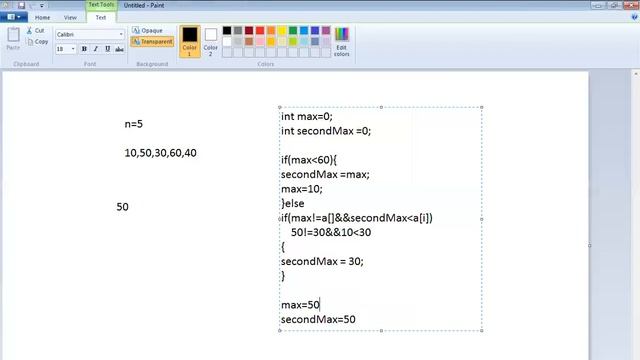Open the Text ribbon tab
Viewport: 640px width, 360px height.
coord(101,18)
